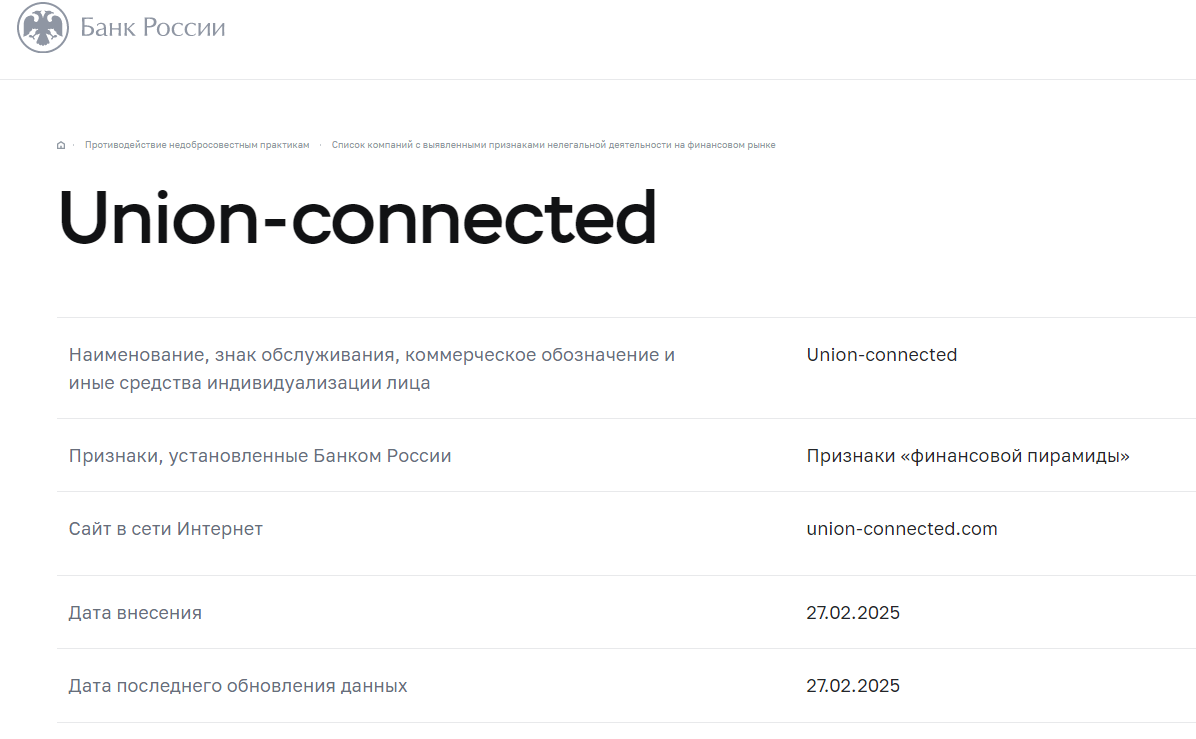Image resolution: width=1196 pixels, height=739 pixels.
Task: Click the text 'Наименование, знак обслуживания' label line
Action: [x=371, y=355]
